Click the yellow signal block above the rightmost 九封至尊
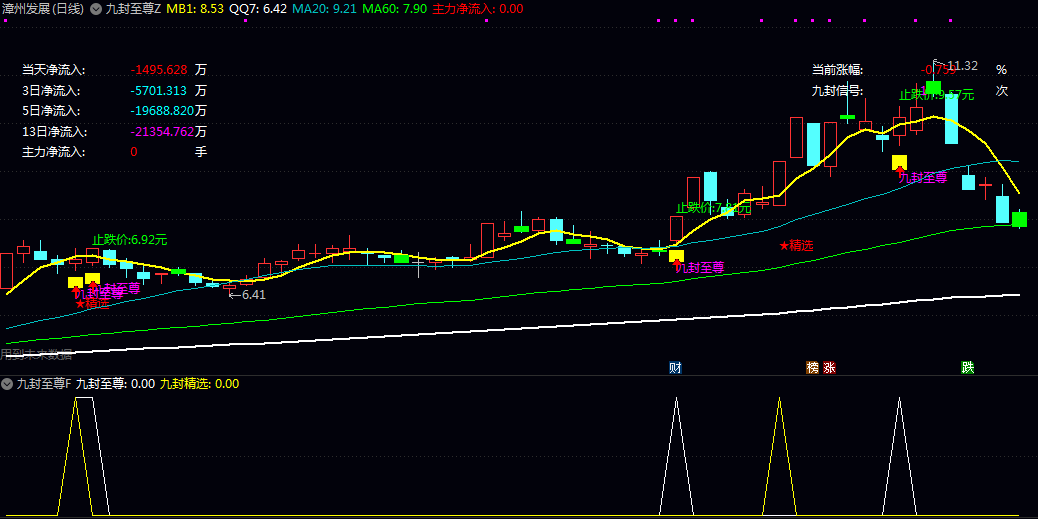 (900, 162)
